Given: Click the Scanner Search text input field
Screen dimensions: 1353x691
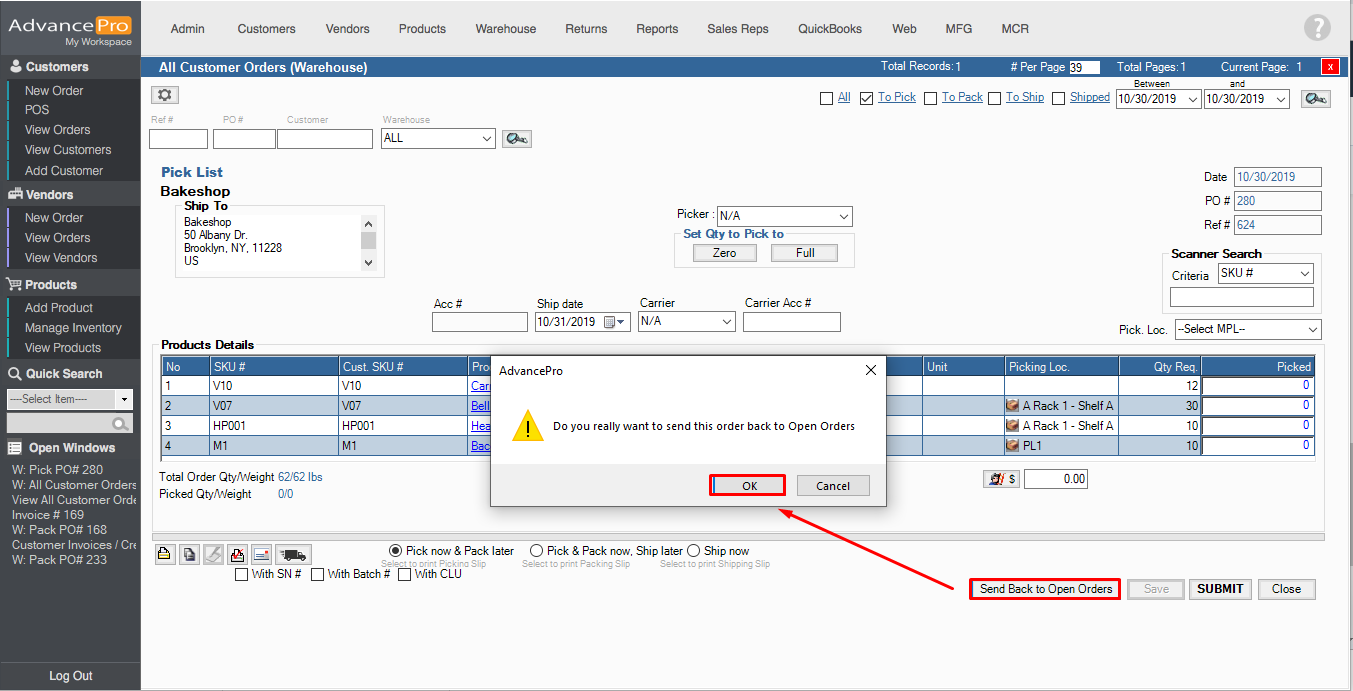Looking at the screenshot, I should click(x=1241, y=297).
